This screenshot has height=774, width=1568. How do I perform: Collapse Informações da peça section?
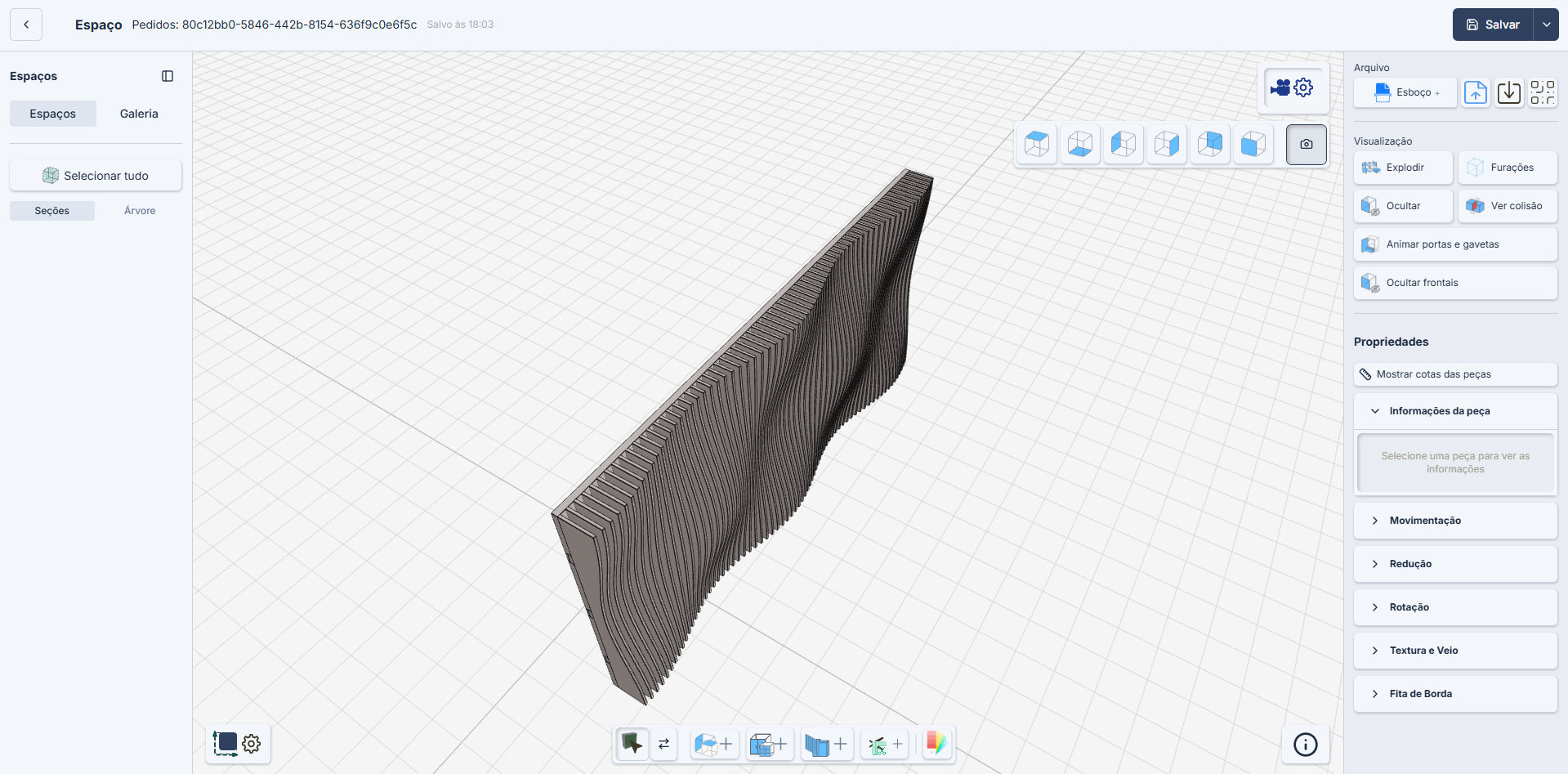(1455, 411)
